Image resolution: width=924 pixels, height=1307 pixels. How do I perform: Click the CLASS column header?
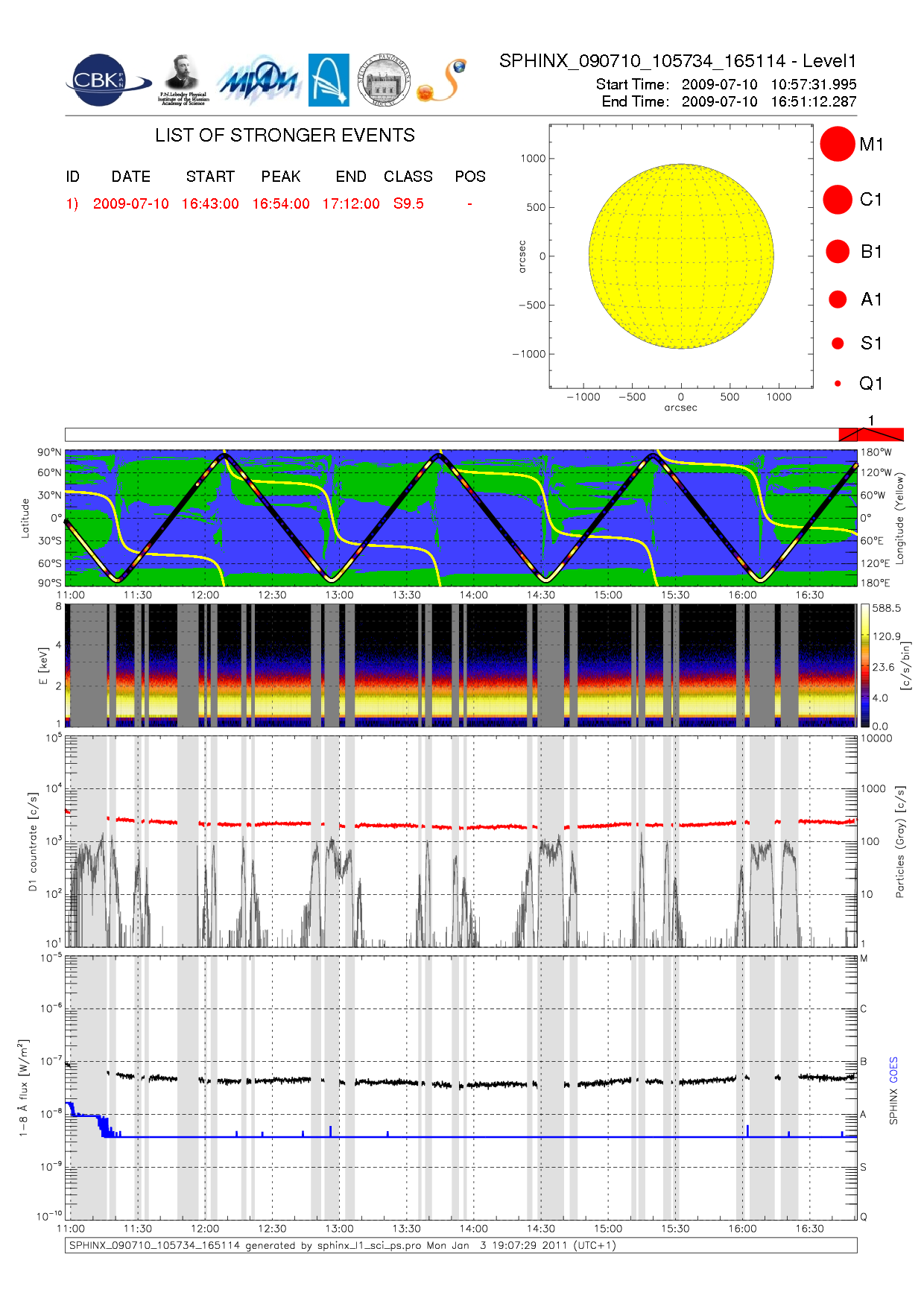[408, 177]
